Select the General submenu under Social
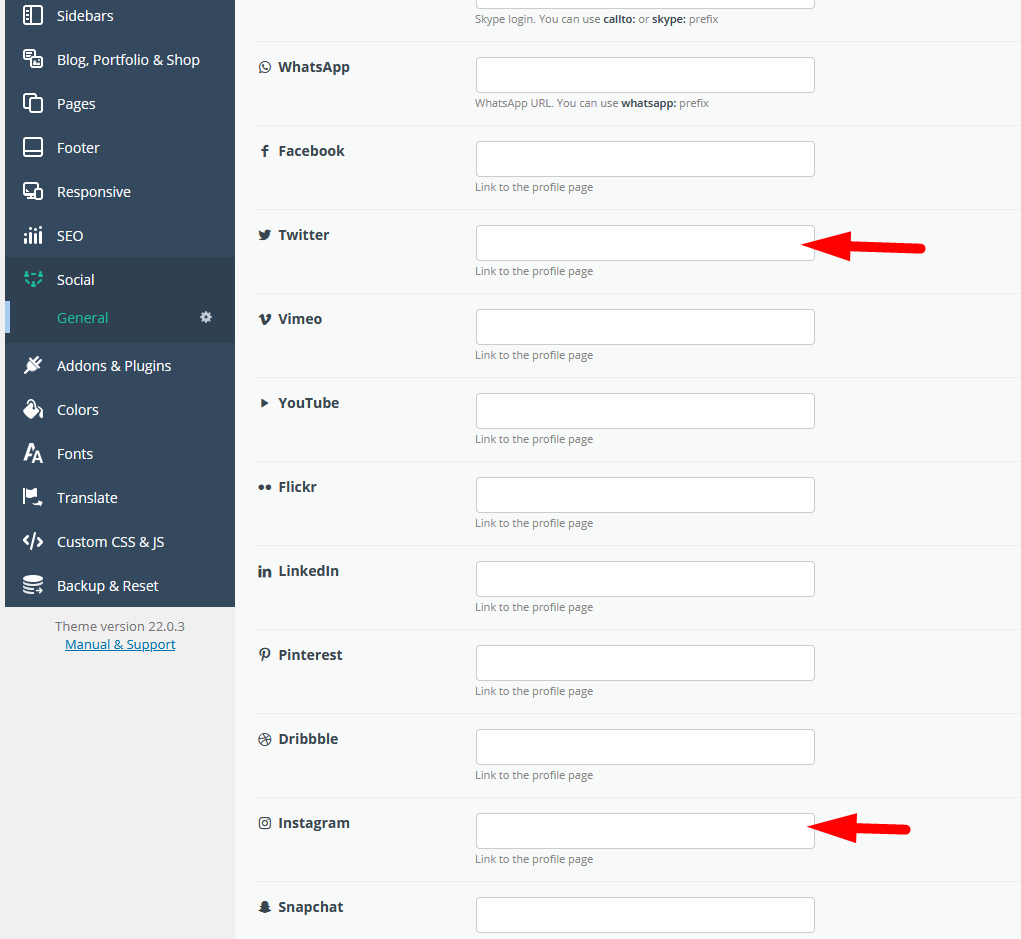Viewport: 1021px width, 939px height. (120, 318)
